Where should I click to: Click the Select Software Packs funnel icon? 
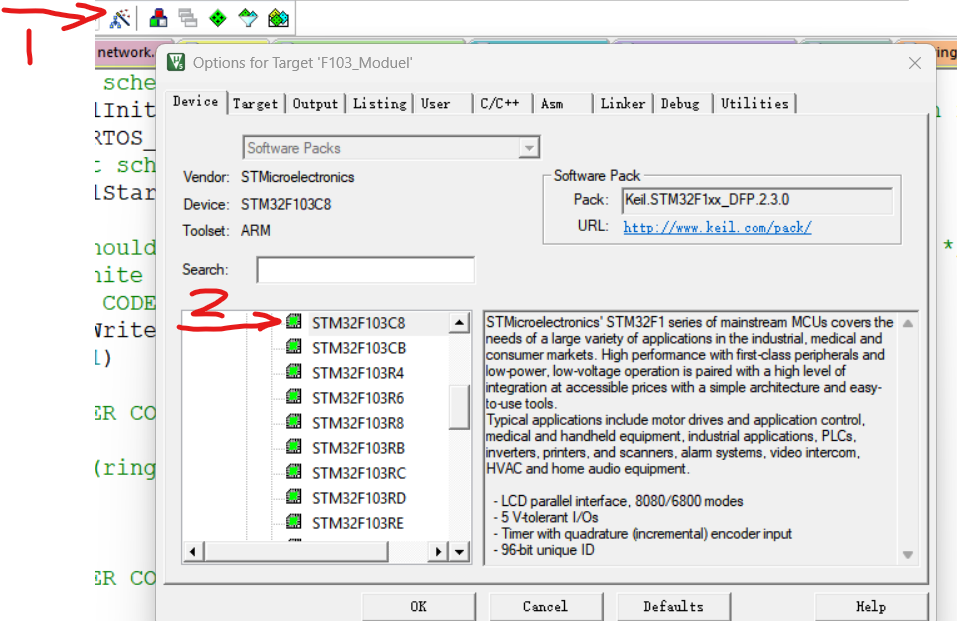point(247,17)
